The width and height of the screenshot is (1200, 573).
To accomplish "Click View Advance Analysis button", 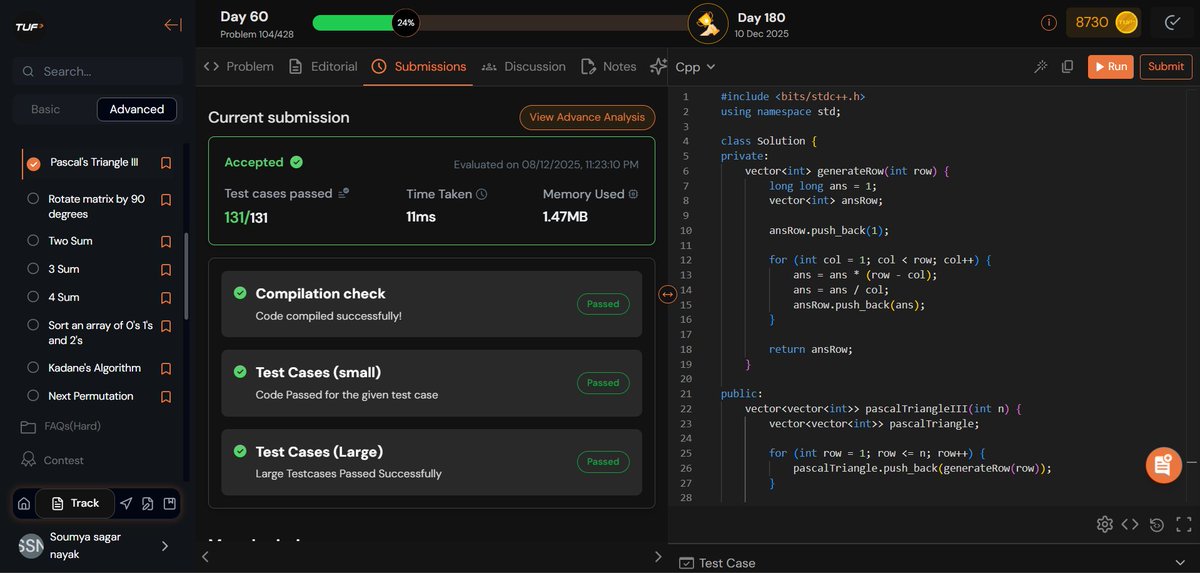I will [587, 117].
